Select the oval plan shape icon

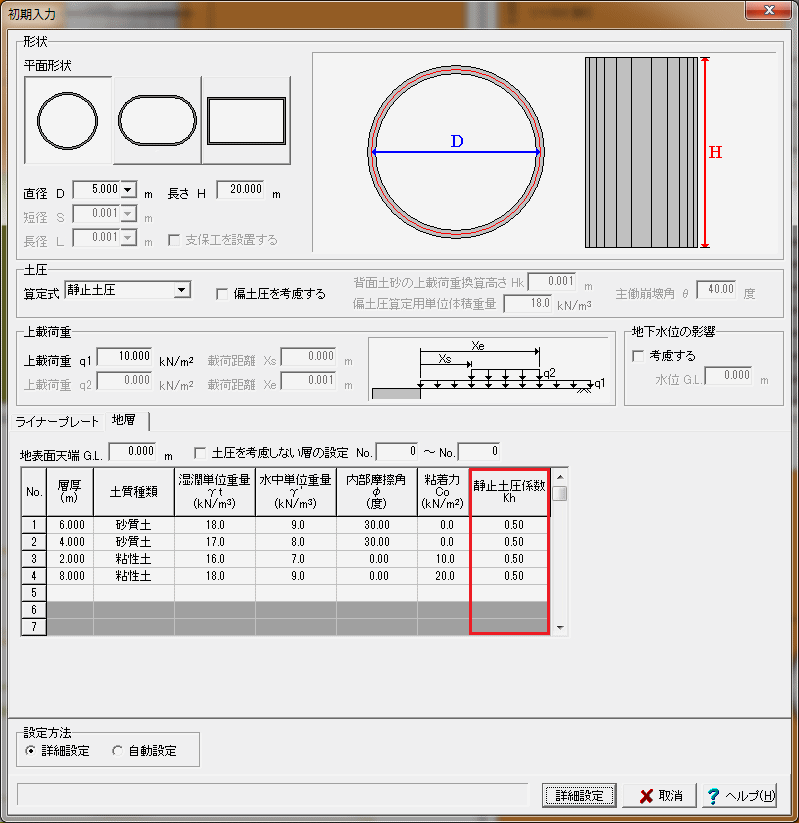click(157, 121)
